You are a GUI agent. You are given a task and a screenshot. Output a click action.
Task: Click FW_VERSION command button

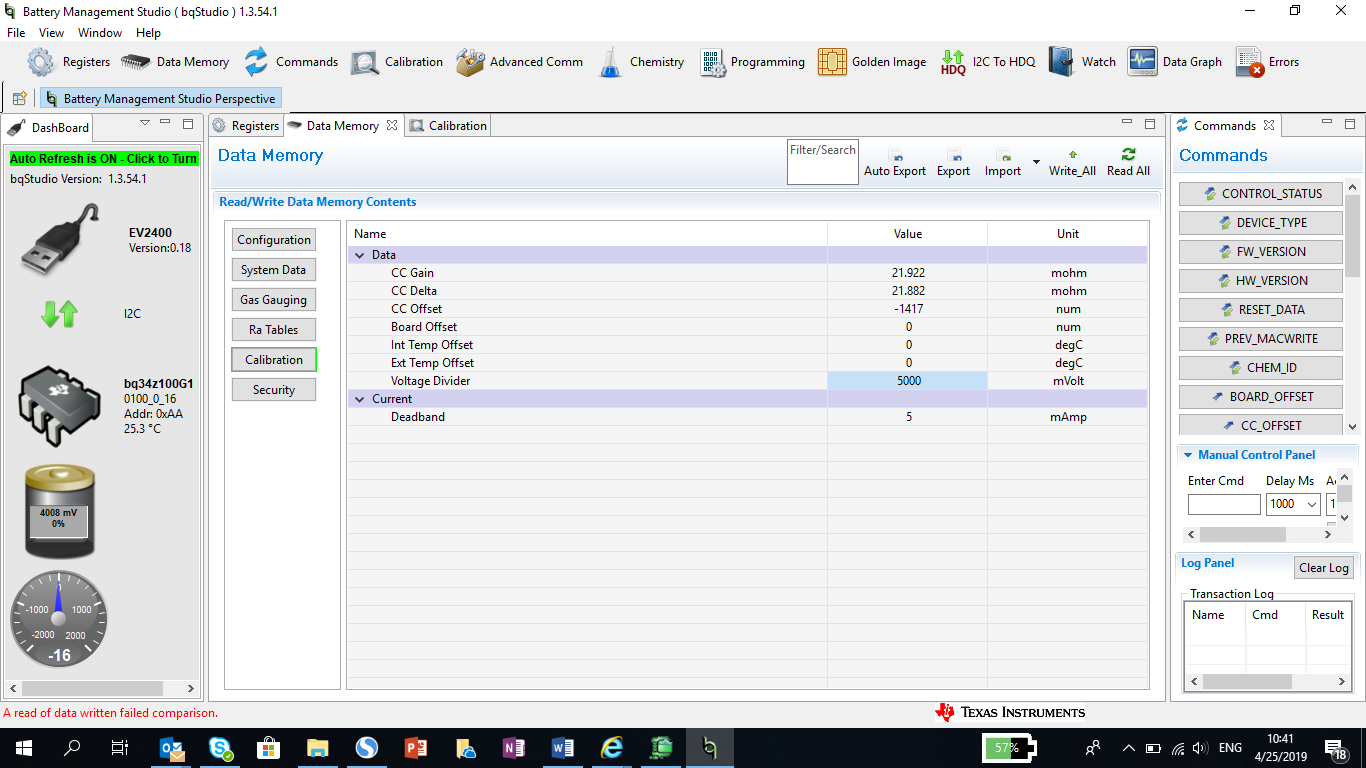click(x=1261, y=252)
